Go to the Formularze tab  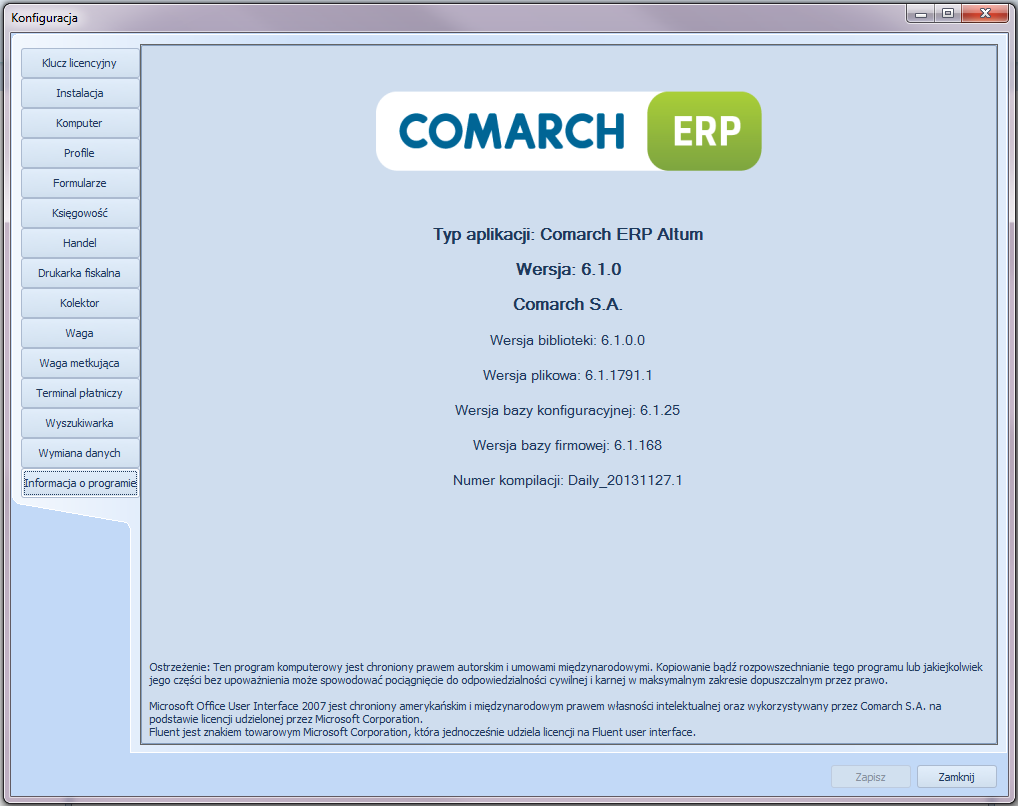click(80, 183)
